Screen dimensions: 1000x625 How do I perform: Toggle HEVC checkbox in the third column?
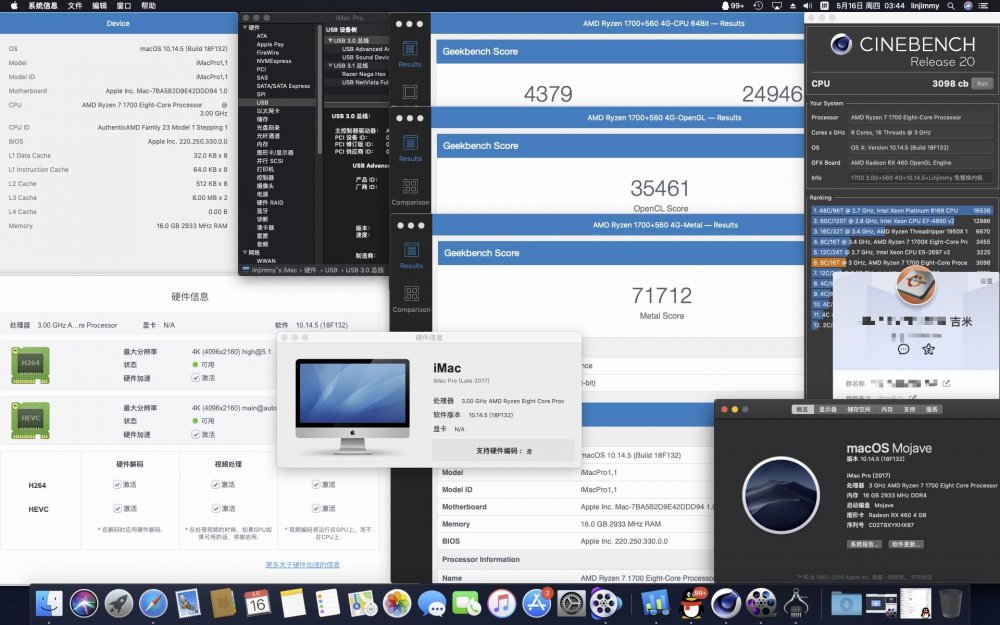click(x=316, y=508)
